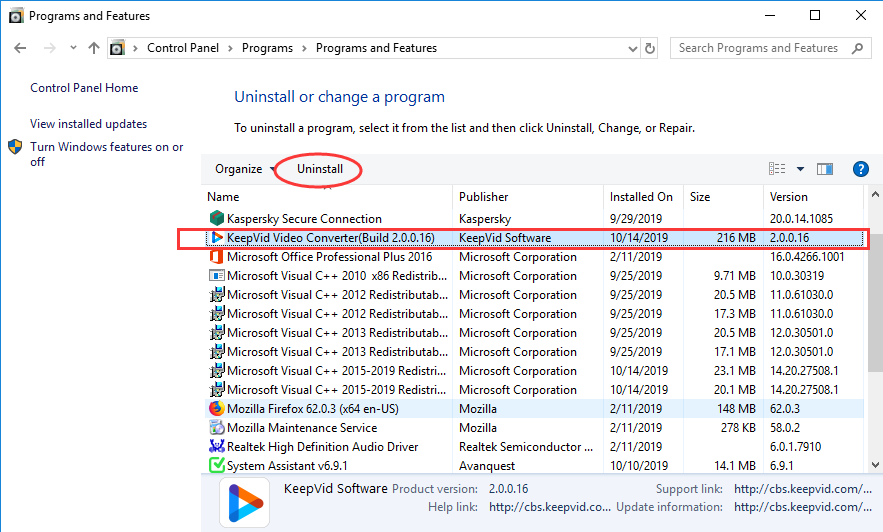Image resolution: width=883 pixels, height=532 pixels.
Task: Click the Control Panel icon in address bar
Action: pos(117,48)
